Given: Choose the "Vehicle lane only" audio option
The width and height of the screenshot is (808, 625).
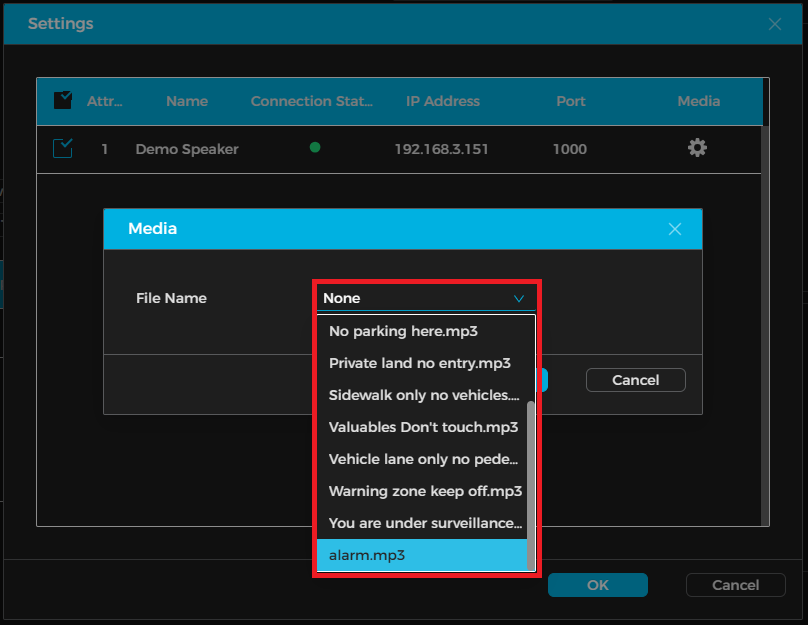Looking at the screenshot, I should [x=424, y=459].
